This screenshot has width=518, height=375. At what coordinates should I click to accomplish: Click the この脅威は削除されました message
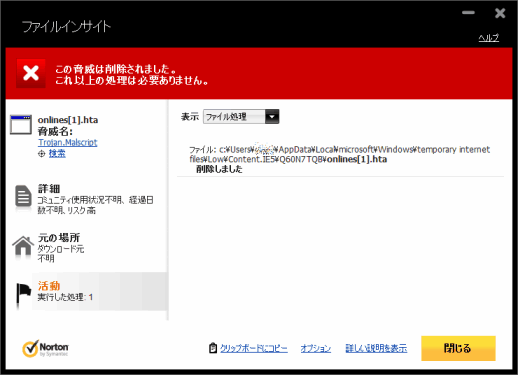115,69
